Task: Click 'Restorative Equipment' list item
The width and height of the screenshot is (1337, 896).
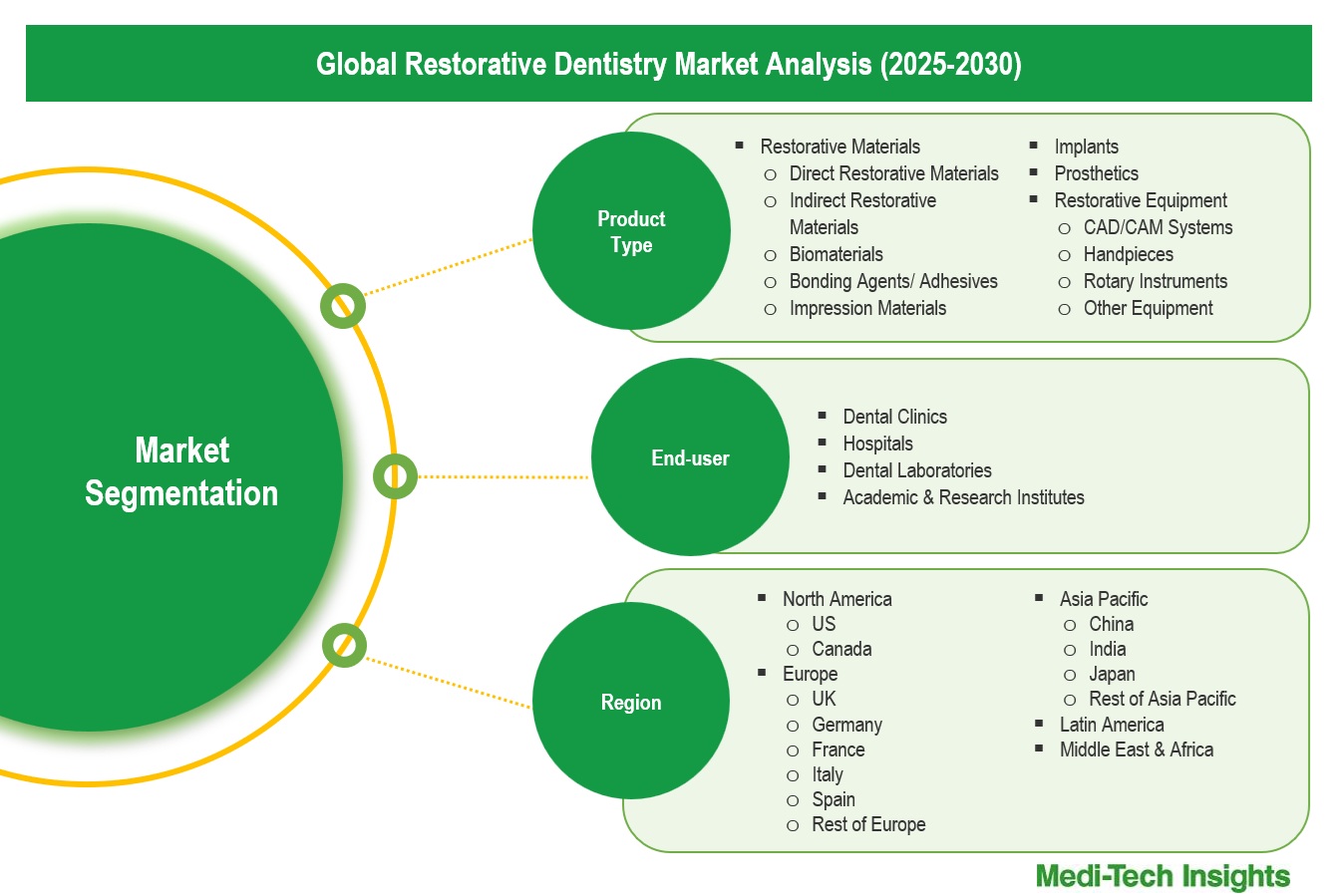Action: [1141, 200]
